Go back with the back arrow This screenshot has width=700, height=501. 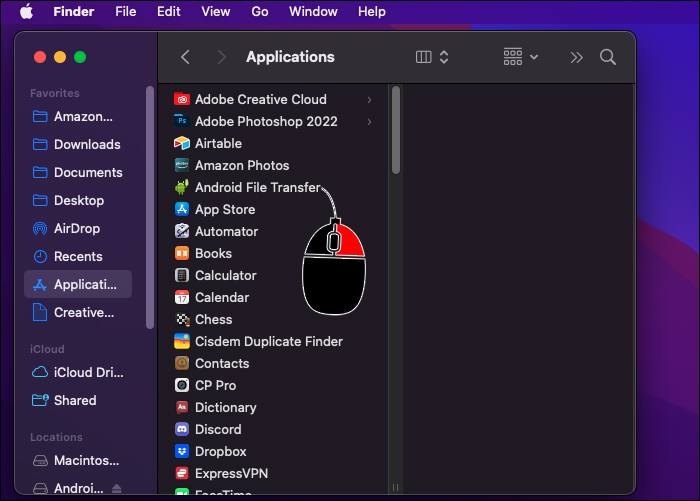(185, 57)
